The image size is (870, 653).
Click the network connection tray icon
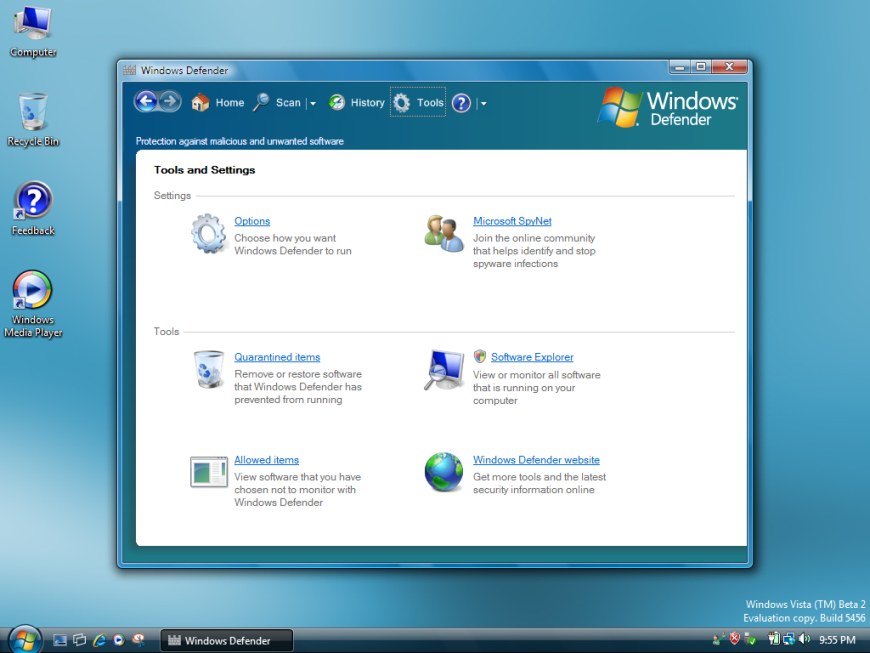[788, 639]
